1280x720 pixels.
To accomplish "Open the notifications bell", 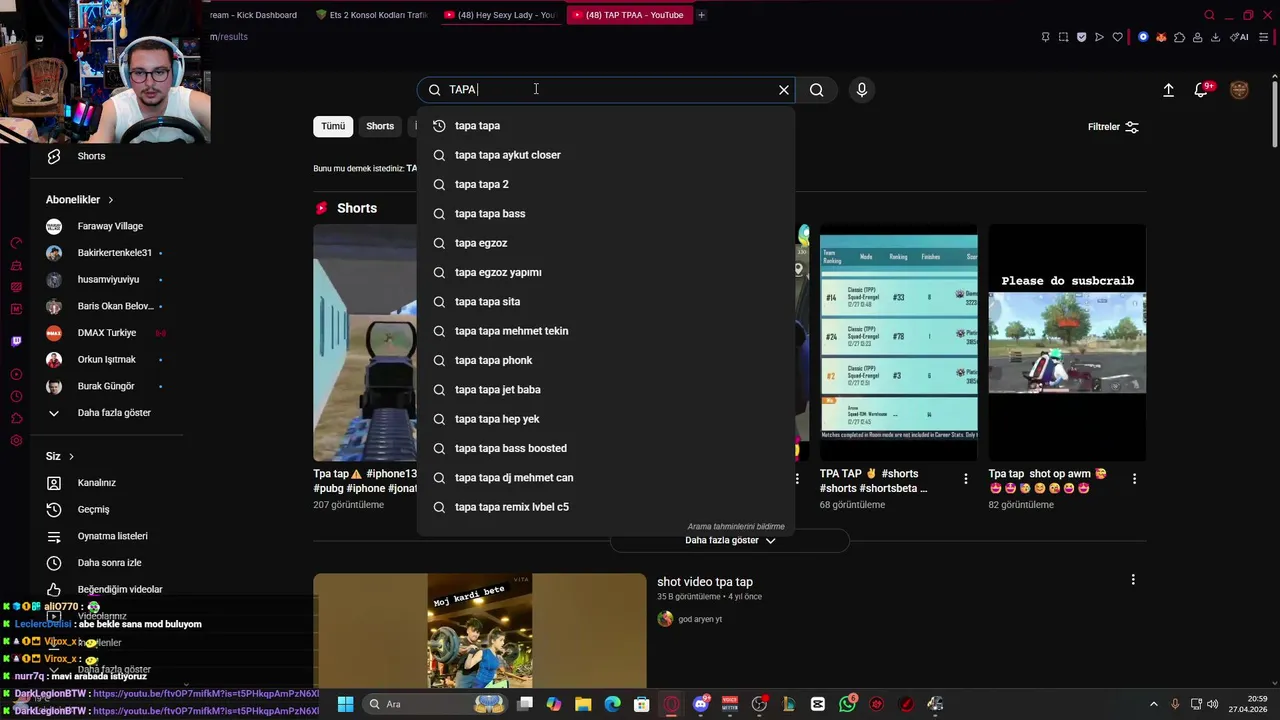I will coord(1201,90).
